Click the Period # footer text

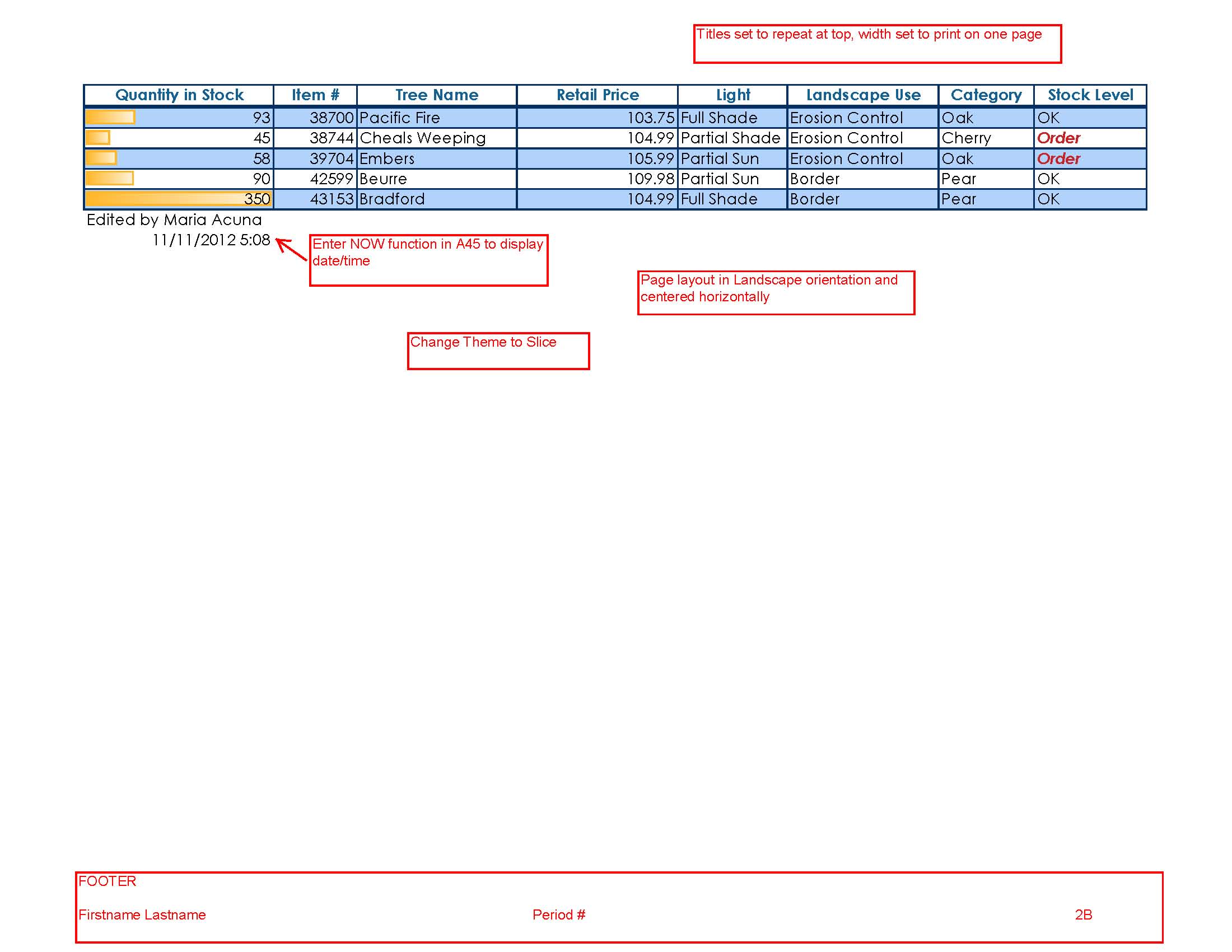pyautogui.click(x=559, y=915)
